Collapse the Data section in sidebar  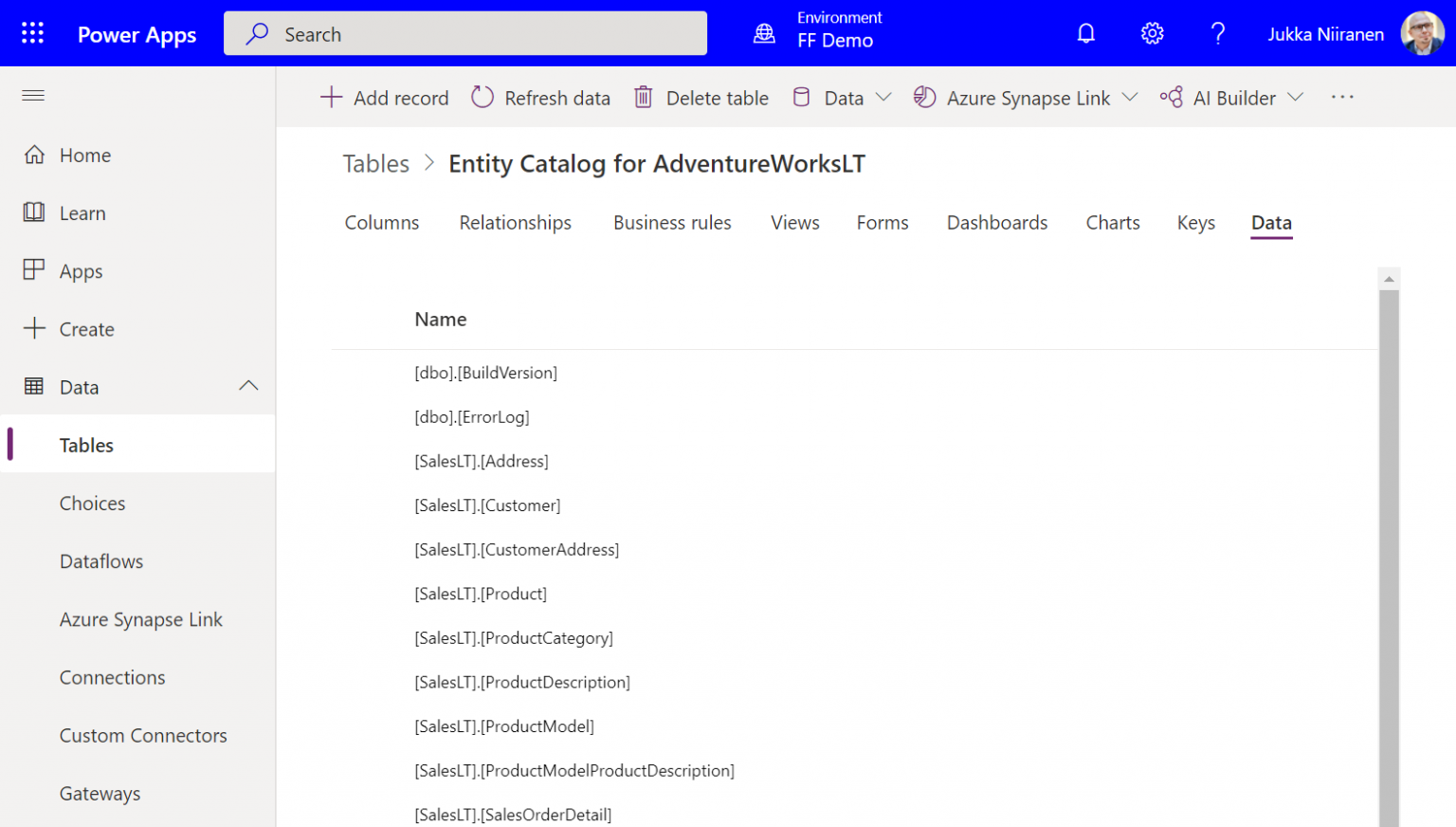248,385
